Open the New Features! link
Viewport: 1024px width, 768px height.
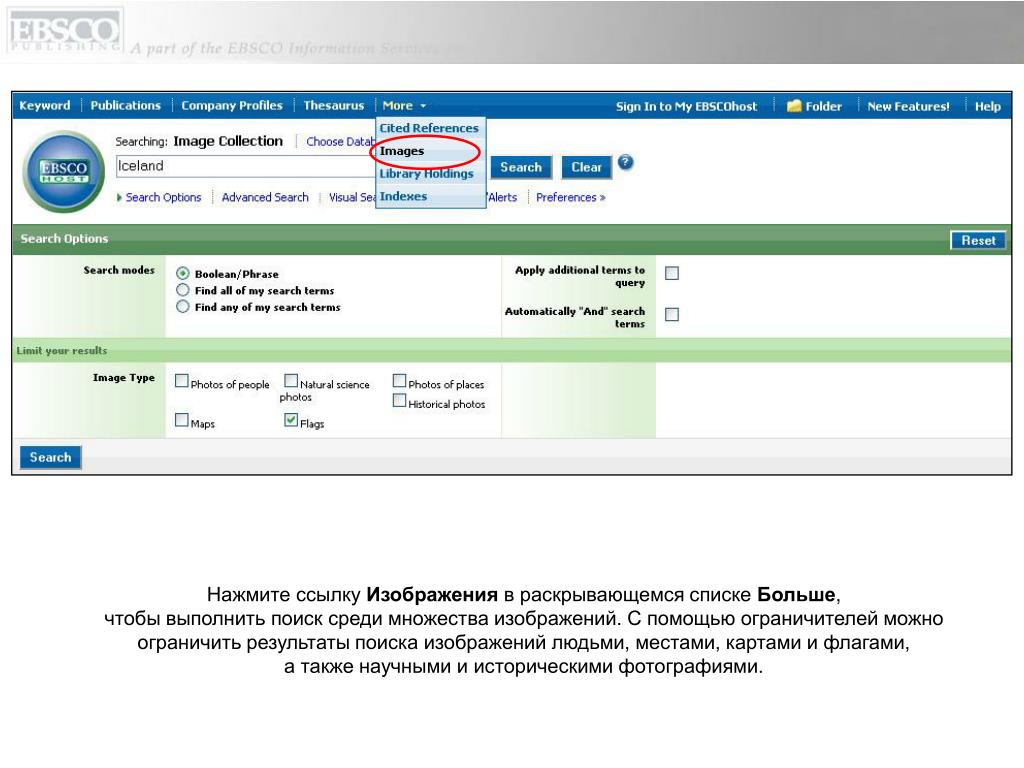tap(908, 106)
